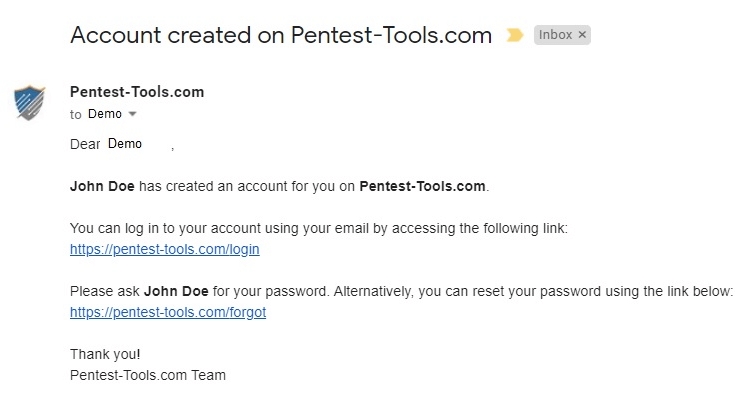Open the pentest-tools.com/forgot reset link

pos(168,312)
